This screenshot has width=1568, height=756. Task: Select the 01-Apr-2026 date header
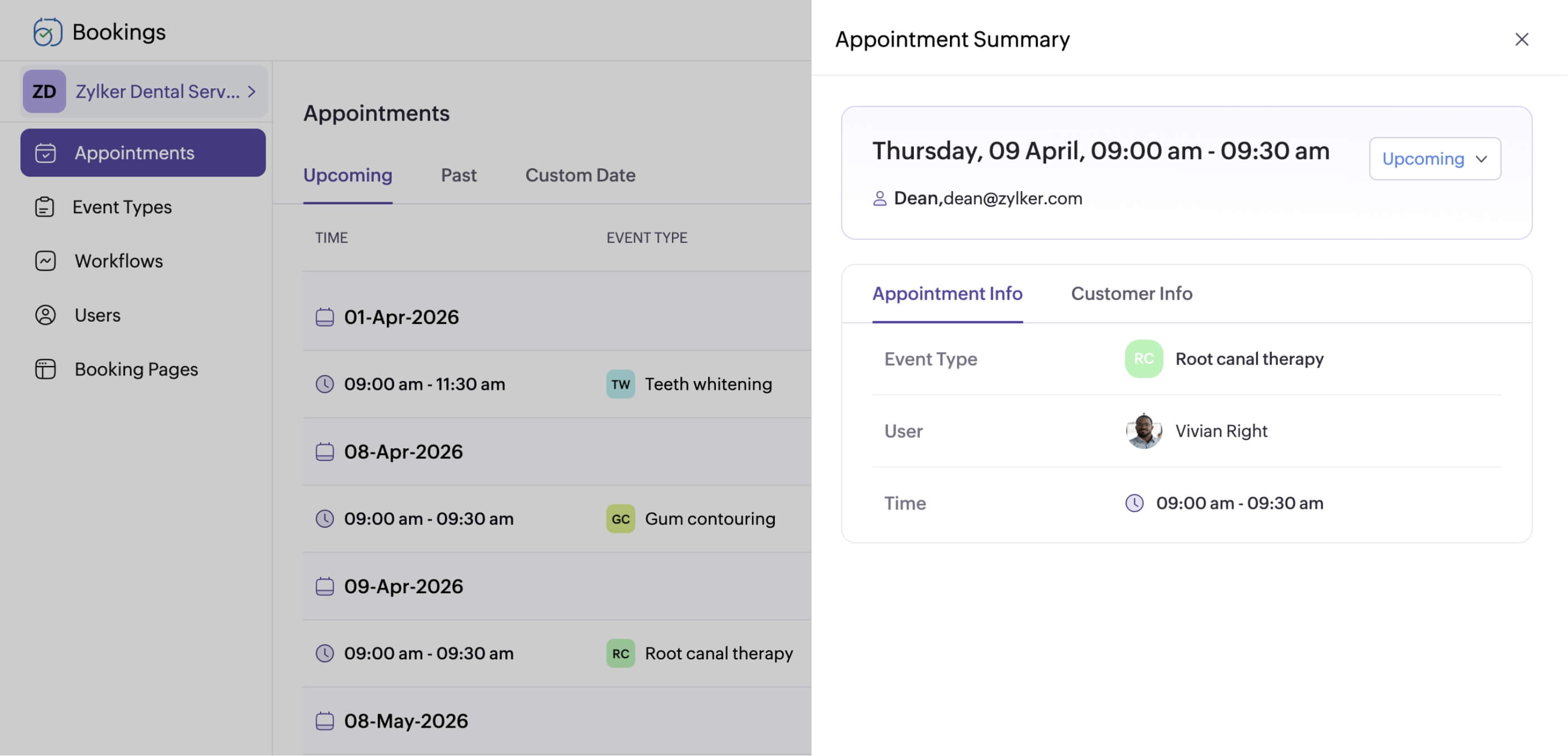click(x=402, y=316)
